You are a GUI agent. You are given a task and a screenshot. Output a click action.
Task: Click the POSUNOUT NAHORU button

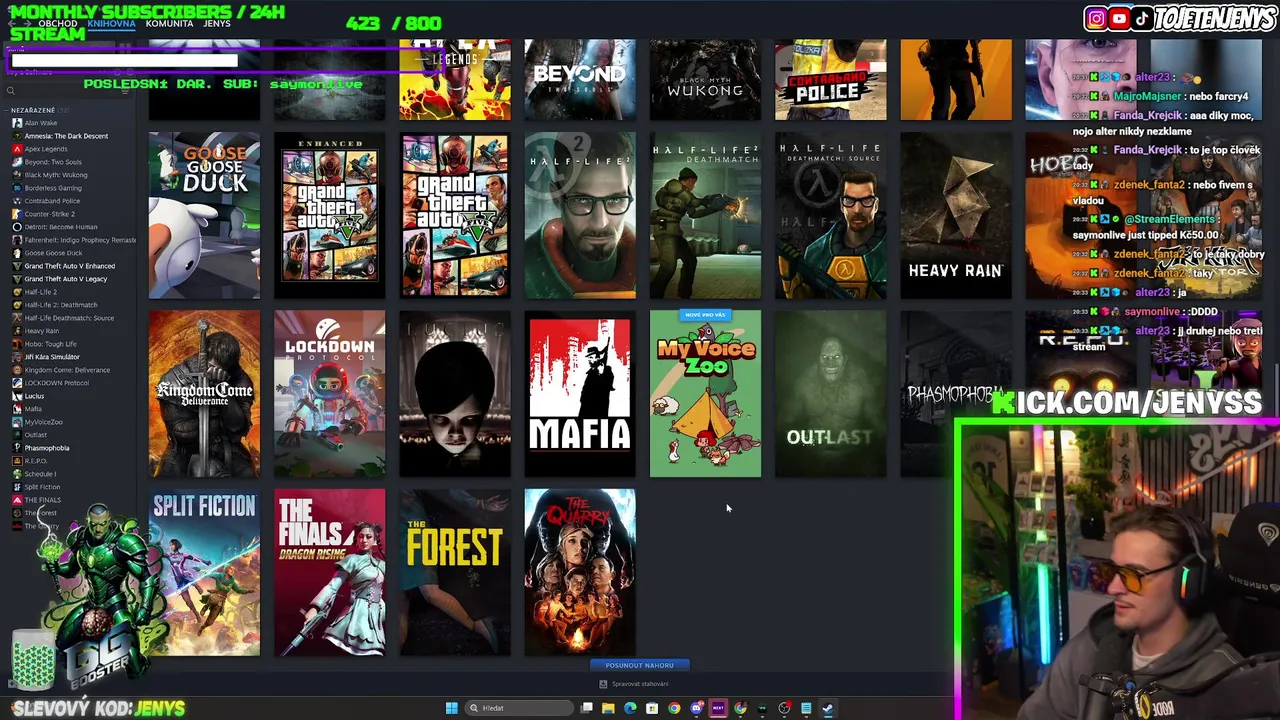(x=640, y=665)
